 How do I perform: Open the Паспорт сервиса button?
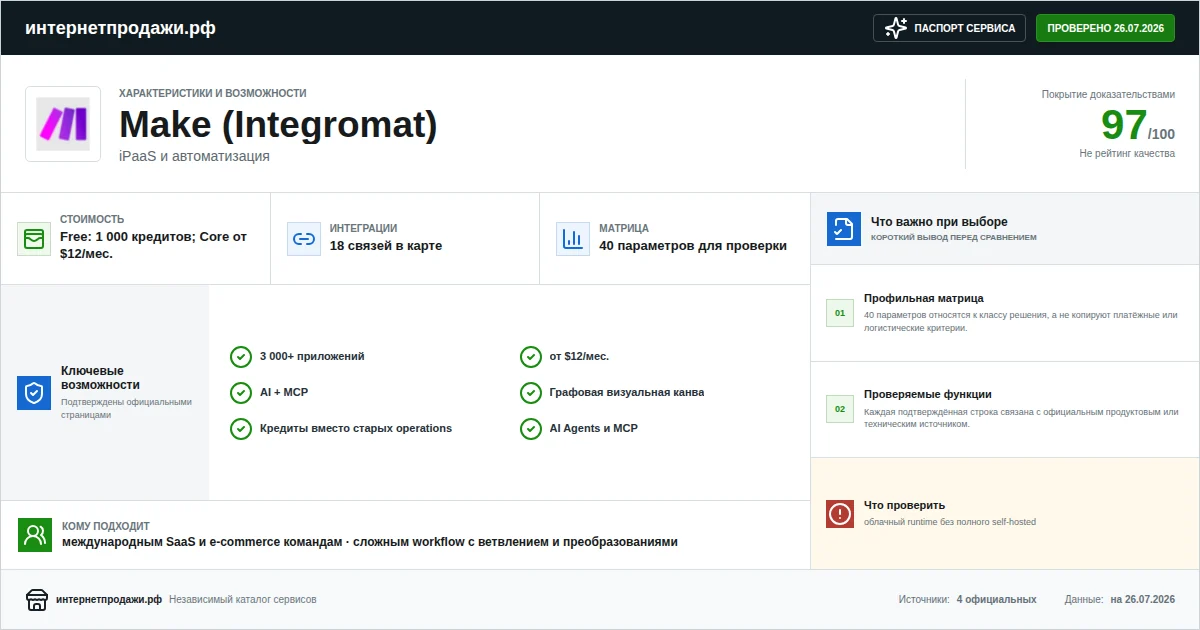tap(949, 28)
